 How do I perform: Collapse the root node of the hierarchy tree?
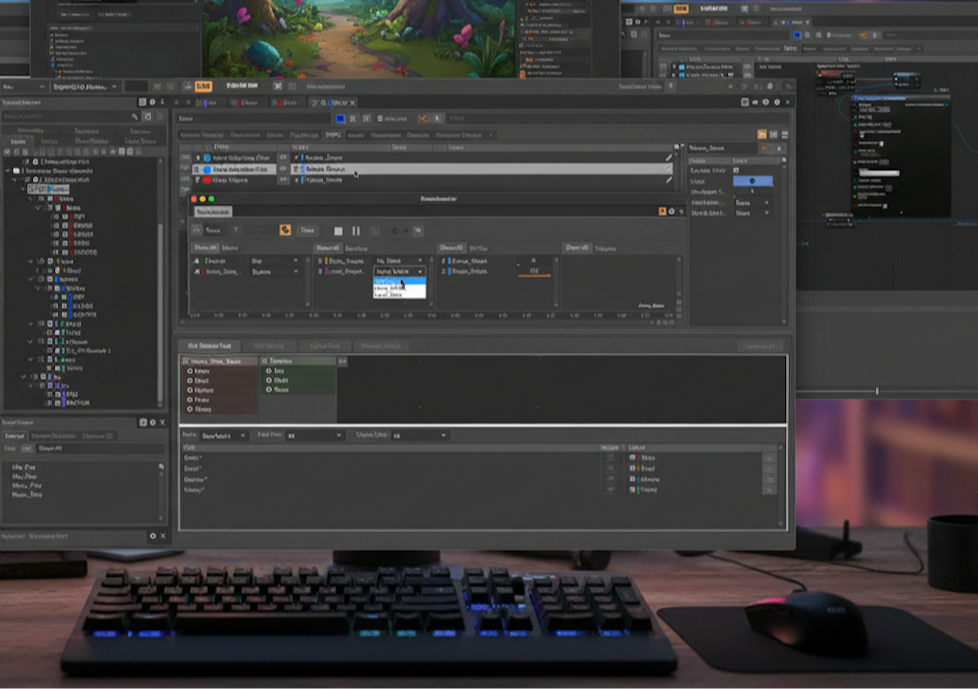[6, 170]
